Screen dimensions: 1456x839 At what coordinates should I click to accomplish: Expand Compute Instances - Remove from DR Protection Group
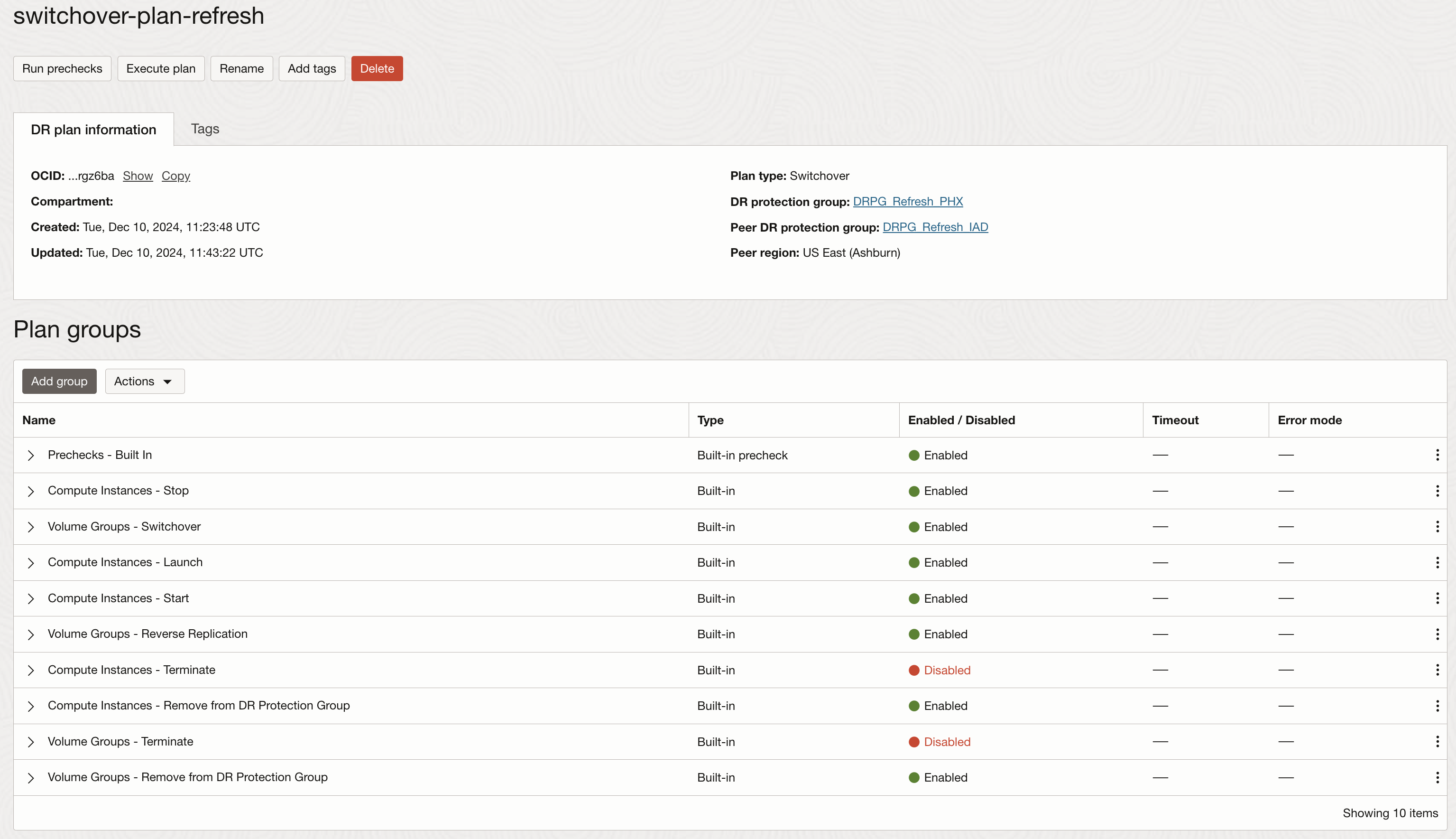(31, 707)
